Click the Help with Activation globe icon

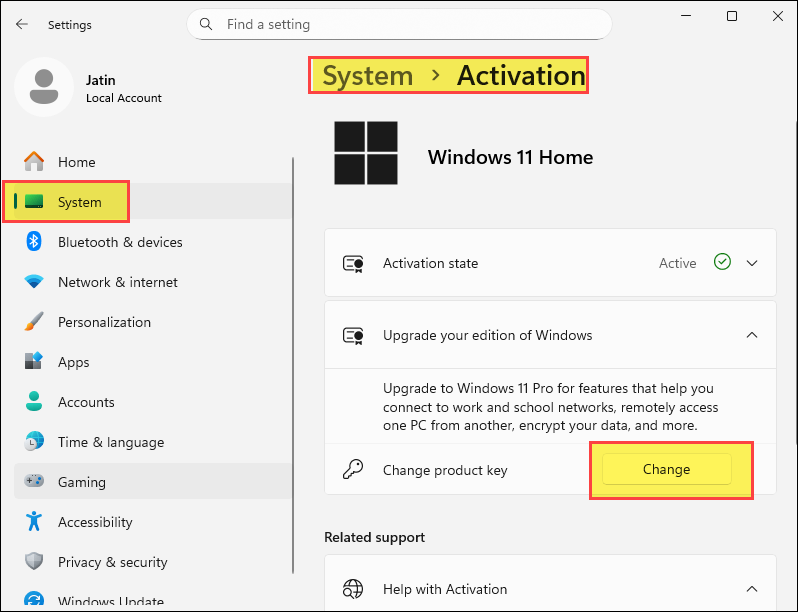coord(353,589)
